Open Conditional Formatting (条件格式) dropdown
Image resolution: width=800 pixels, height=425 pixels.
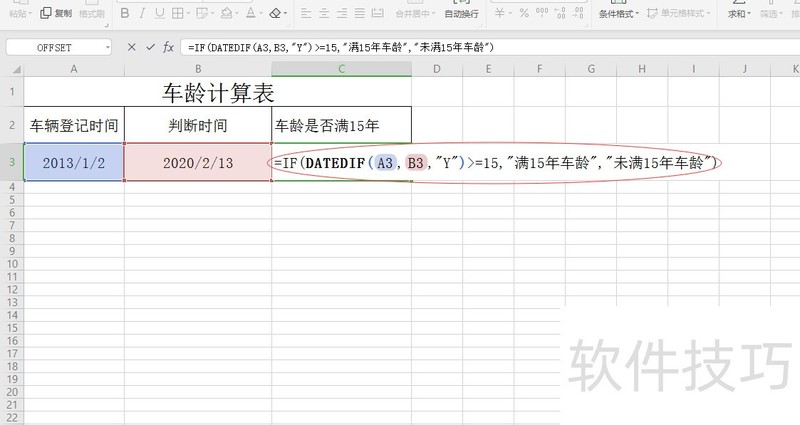(x=618, y=14)
